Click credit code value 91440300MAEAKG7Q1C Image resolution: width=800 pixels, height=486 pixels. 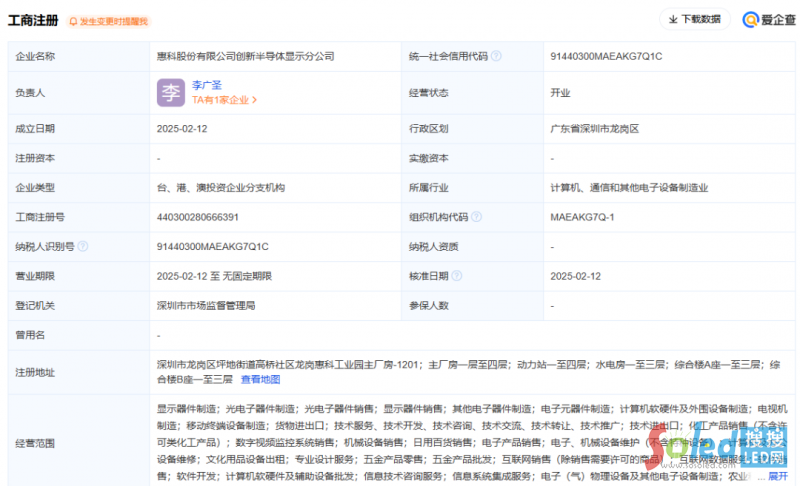606,56
